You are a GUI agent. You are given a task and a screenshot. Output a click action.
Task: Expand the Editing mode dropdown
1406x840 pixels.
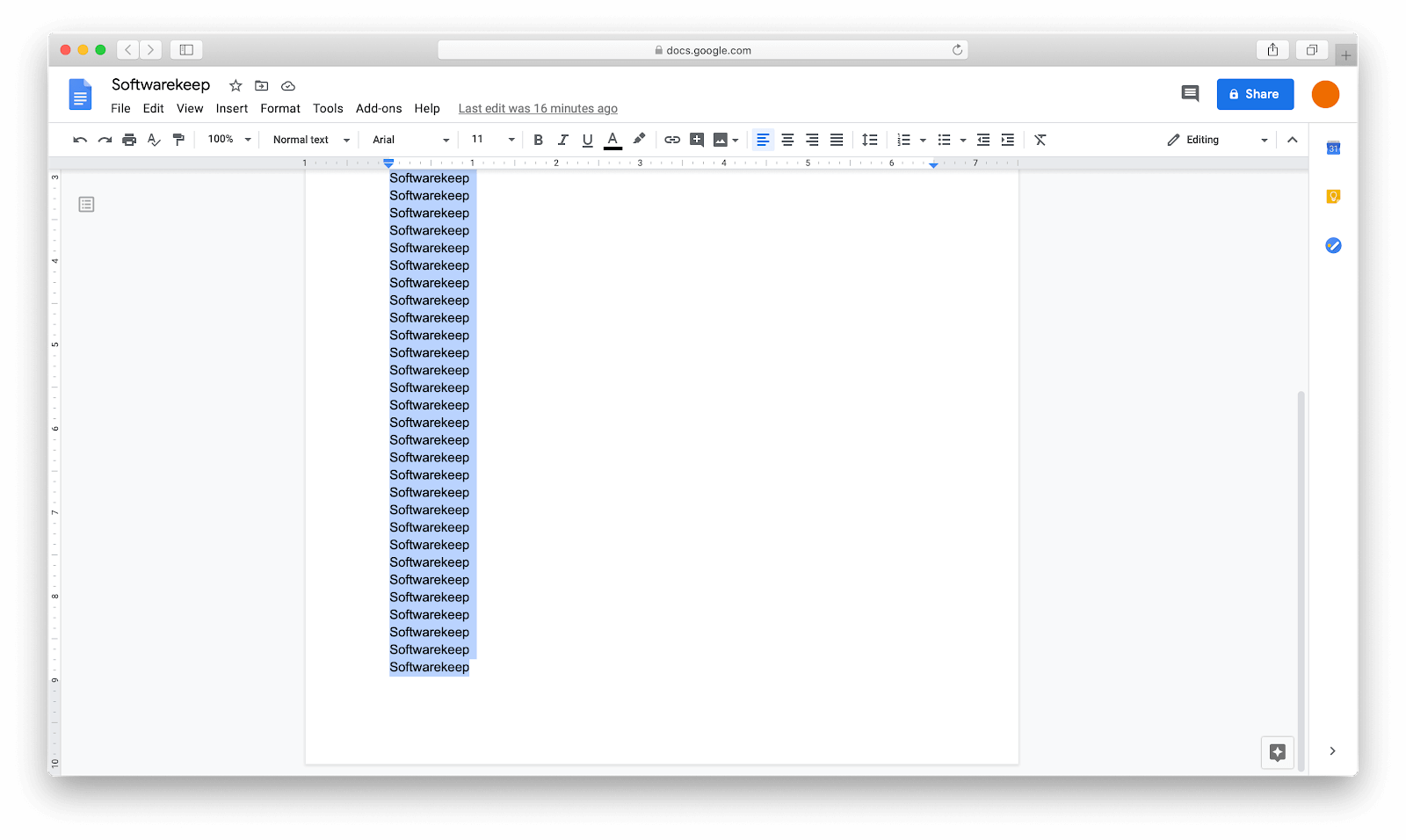1218,140
